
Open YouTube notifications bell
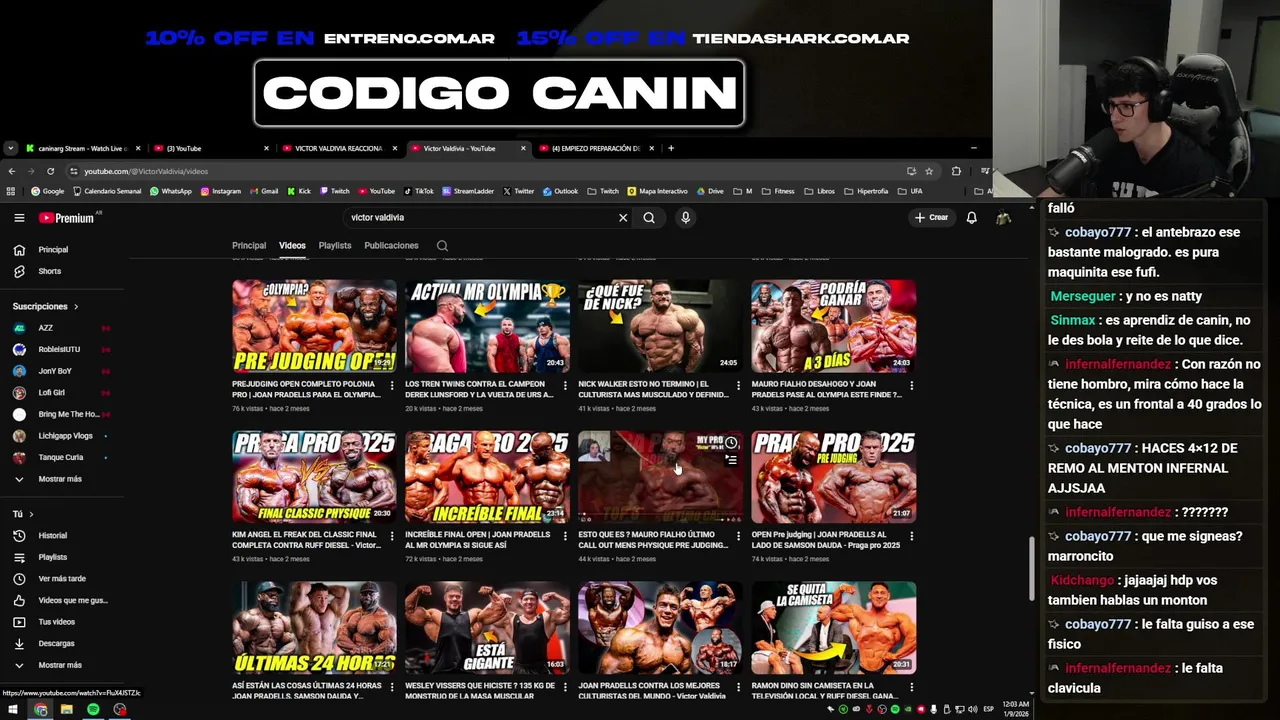(x=971, y=217)
